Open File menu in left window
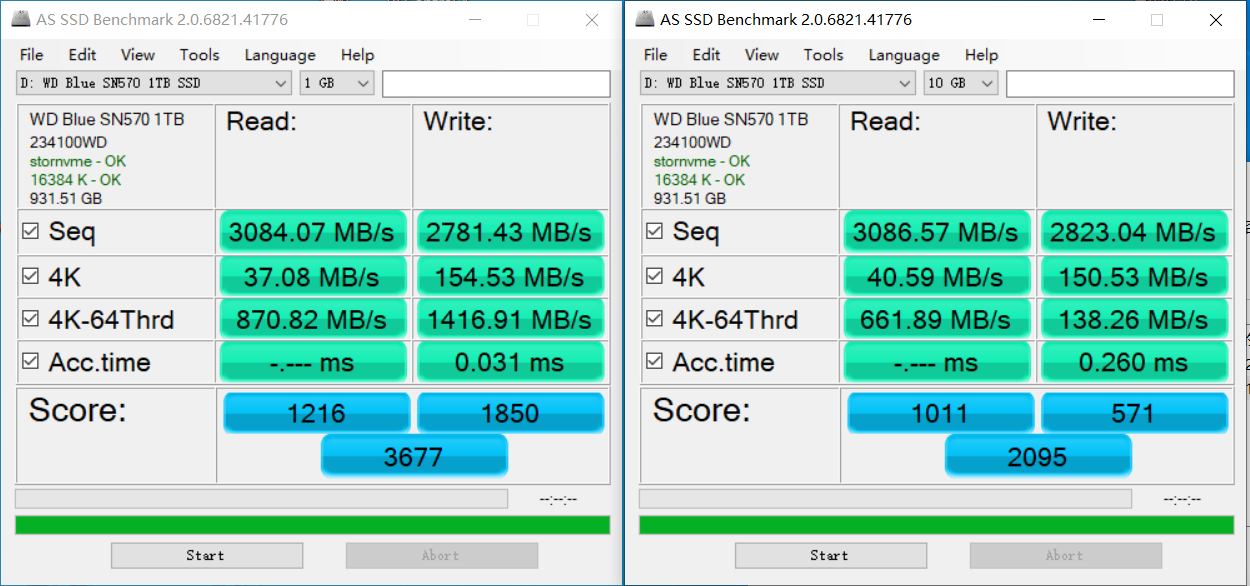This screenshot has height=586, width=1250. (31, 55)
